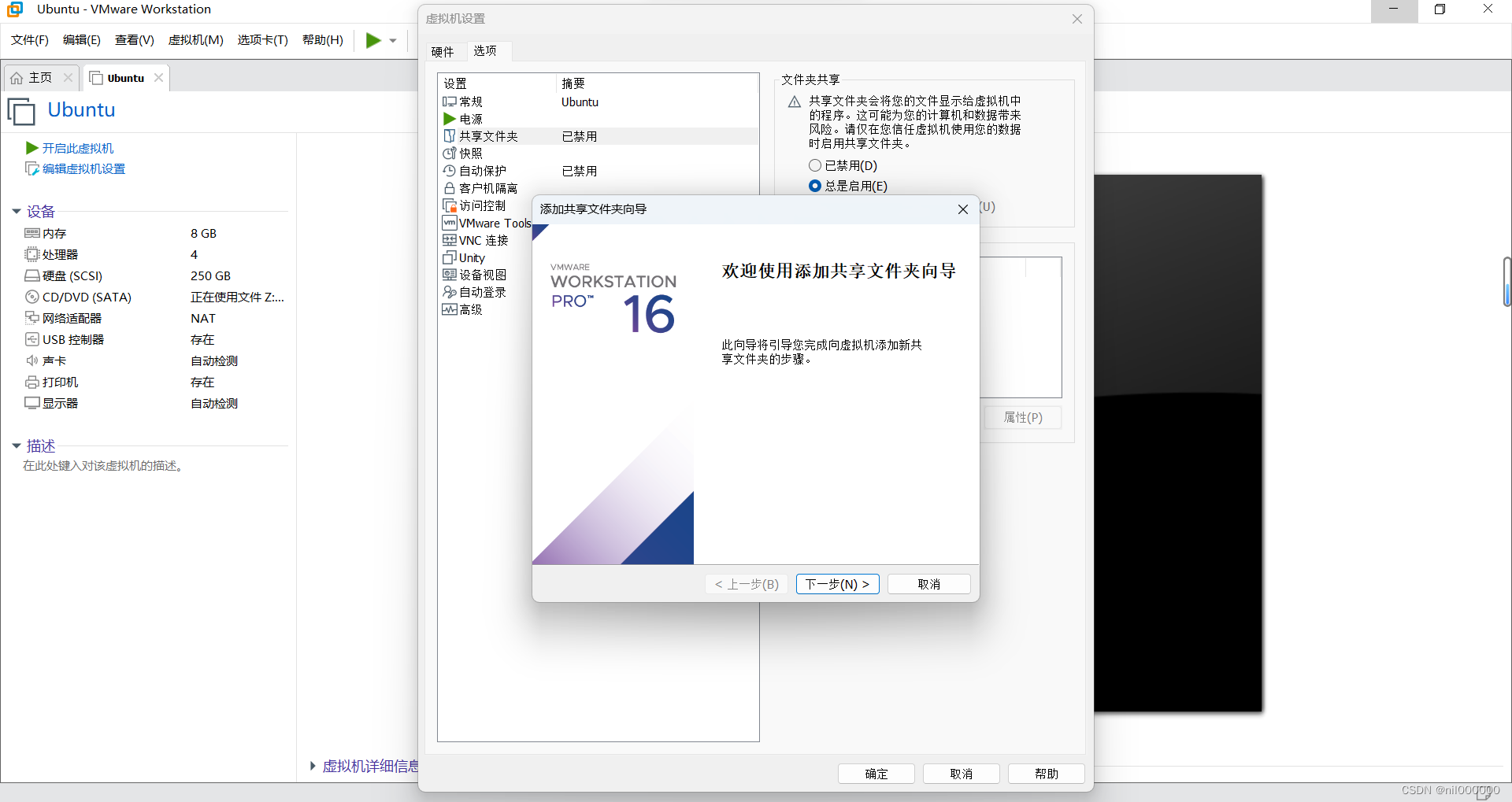
Task: Click the description text field placeholder
Action: click(x=104, y=466)
